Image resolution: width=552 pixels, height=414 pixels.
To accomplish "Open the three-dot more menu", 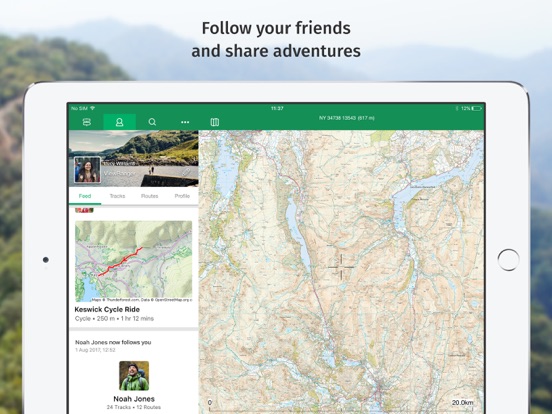I will (185, 122).
